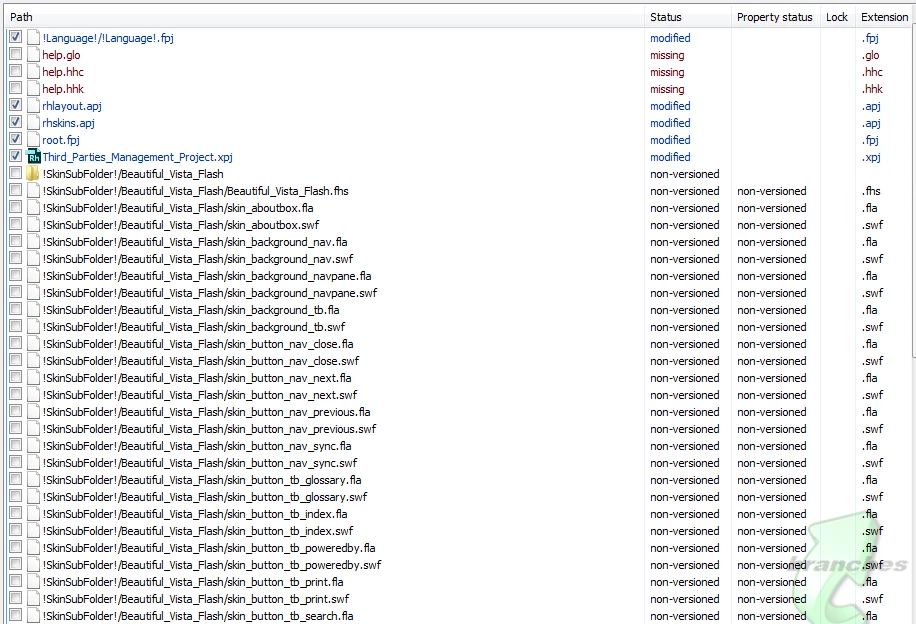Sort by the Status column header
Screen dimensions: 916x624
pyautogui.click(x=688, y=17)
